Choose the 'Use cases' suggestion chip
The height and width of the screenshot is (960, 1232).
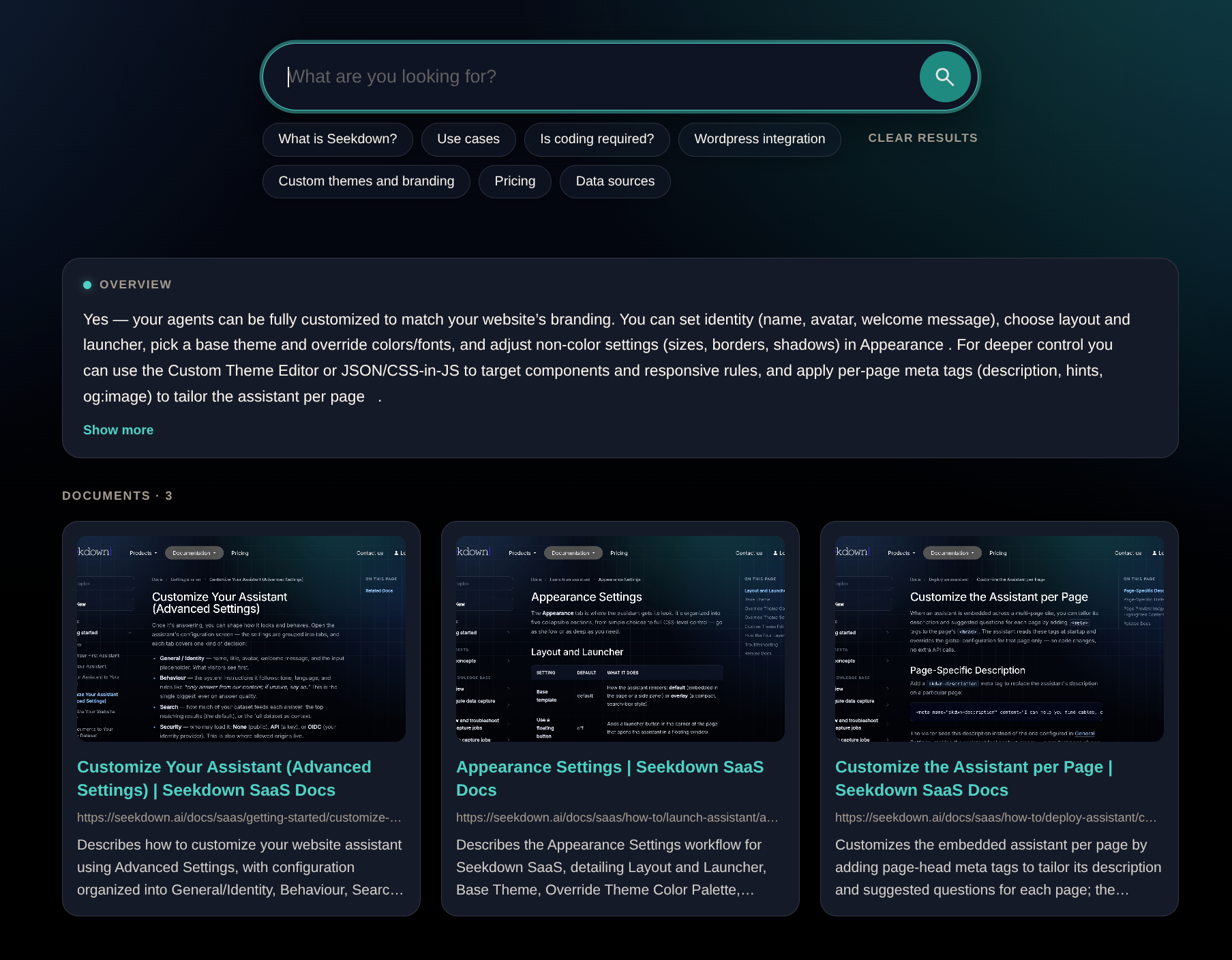(x=468, y=139)
